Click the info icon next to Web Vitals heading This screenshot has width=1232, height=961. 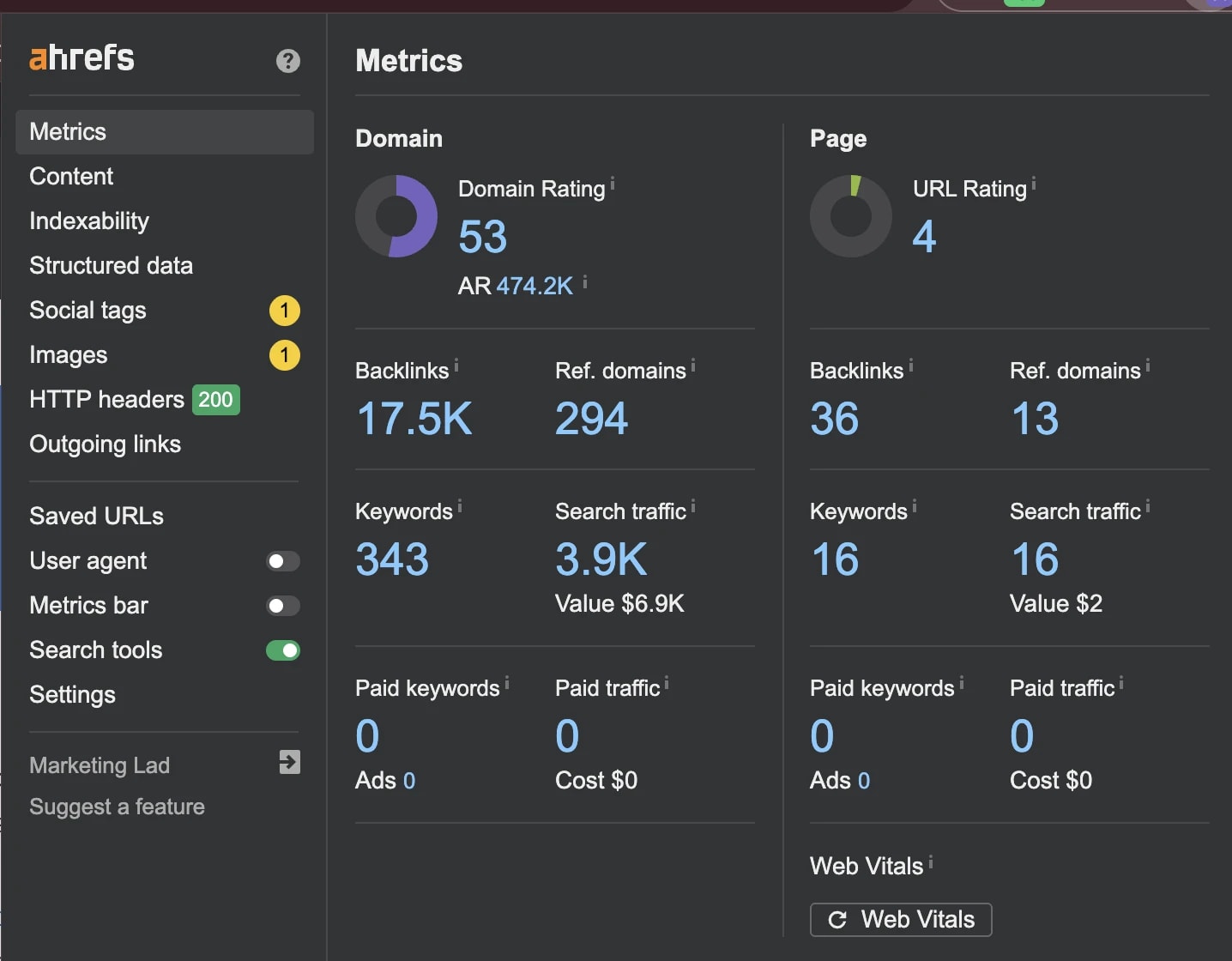(x=931, y=861)
